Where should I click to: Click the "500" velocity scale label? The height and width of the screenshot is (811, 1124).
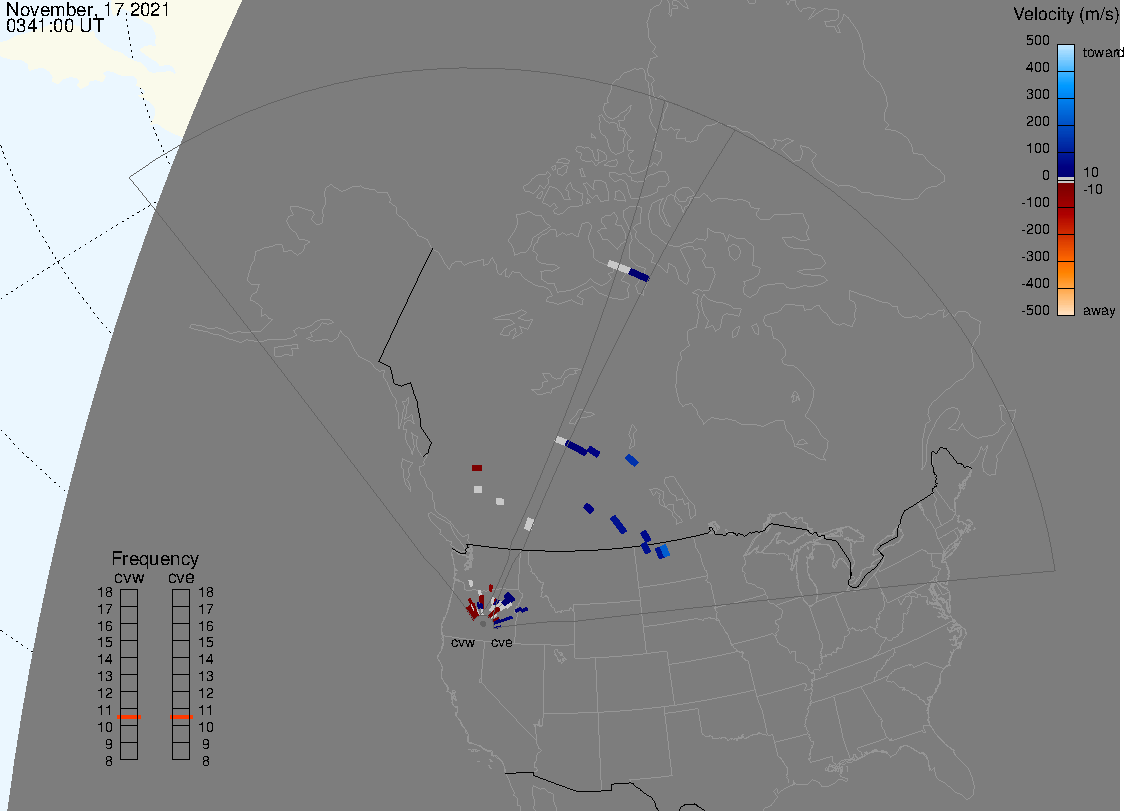pyautogui.click(x=1037, y=41)
